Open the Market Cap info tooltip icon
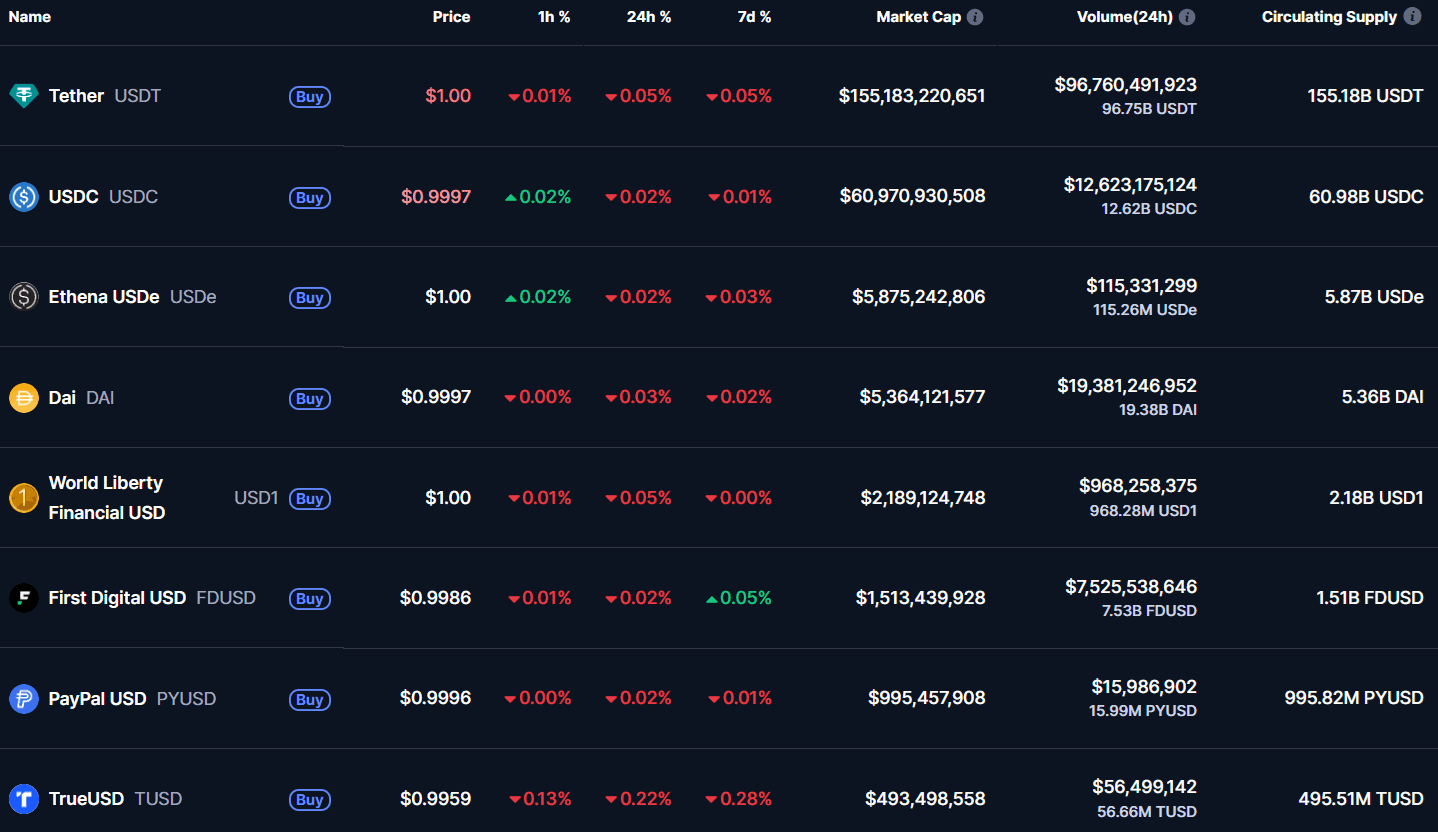This screenshot has height=832, width=1438. point(975,17)
